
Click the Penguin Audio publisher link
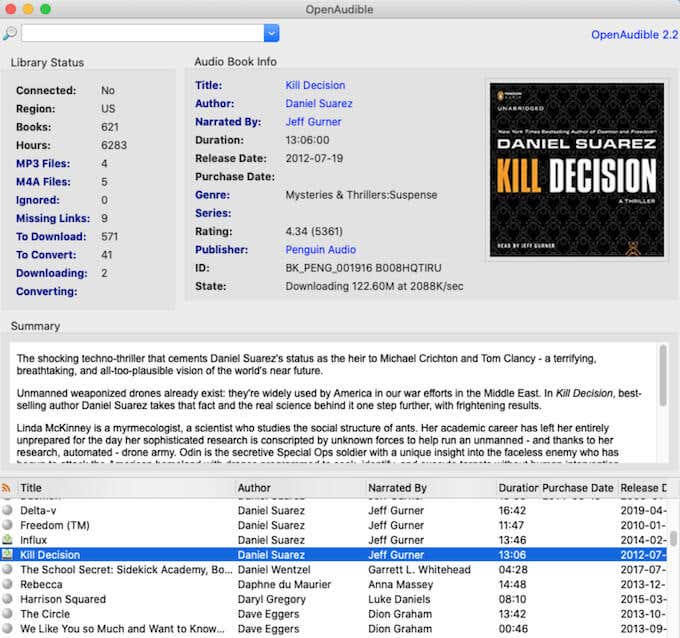(320, 250)
